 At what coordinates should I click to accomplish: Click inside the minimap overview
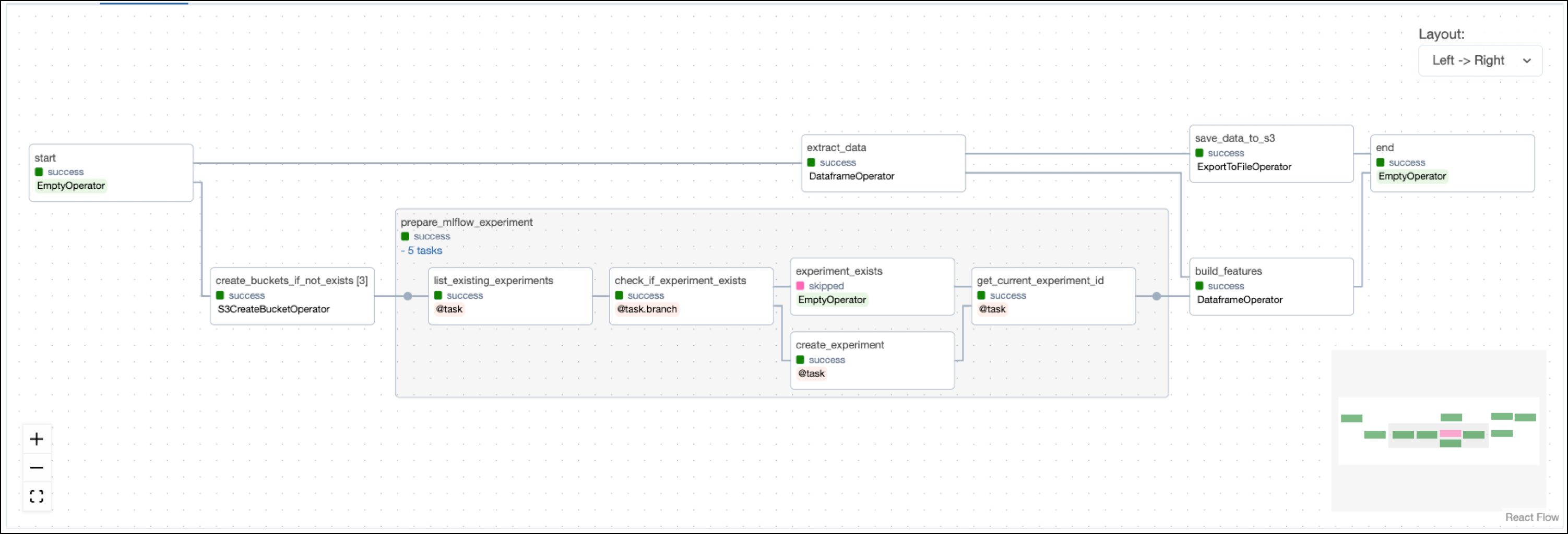coord(1440,432)
